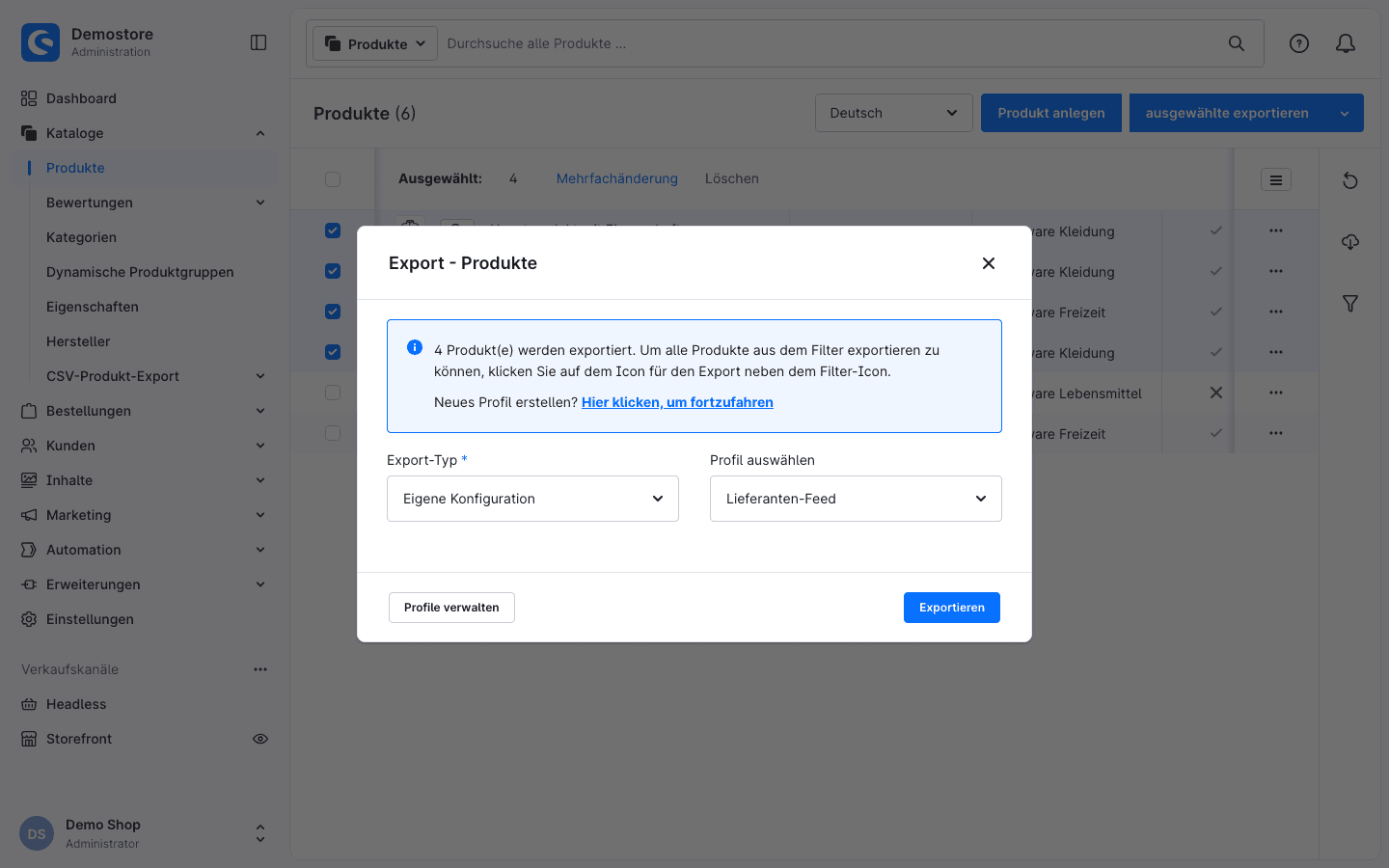
Task: Open the filter funnel icon
Action: click(x=1350, y=304)
